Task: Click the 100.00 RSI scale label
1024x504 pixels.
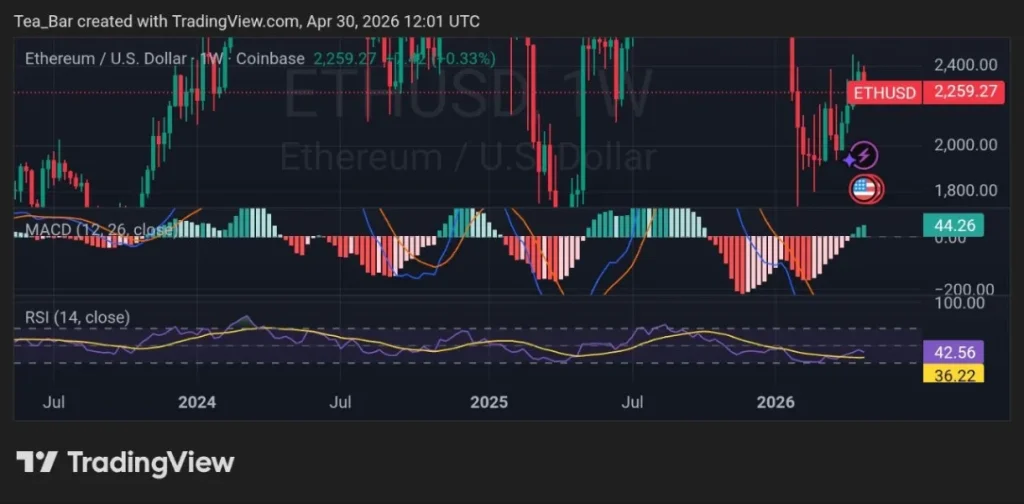Action: point(957,302)
